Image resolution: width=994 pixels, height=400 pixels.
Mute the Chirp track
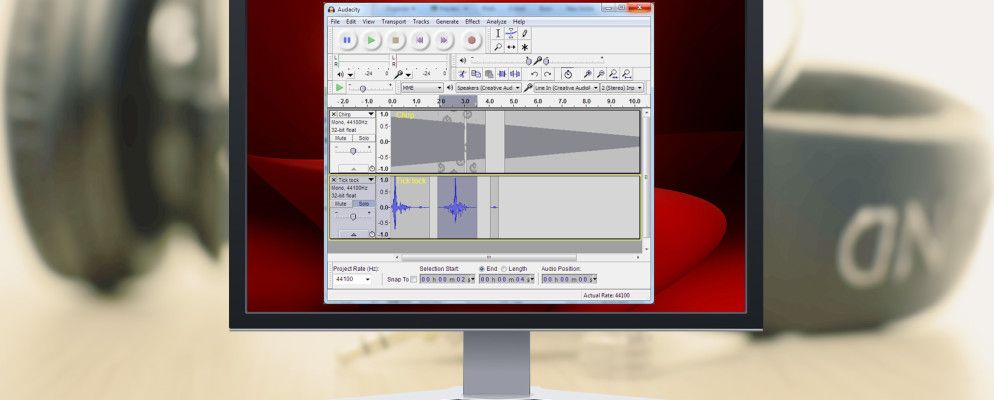pyautogui.click(x=341, y=138)
